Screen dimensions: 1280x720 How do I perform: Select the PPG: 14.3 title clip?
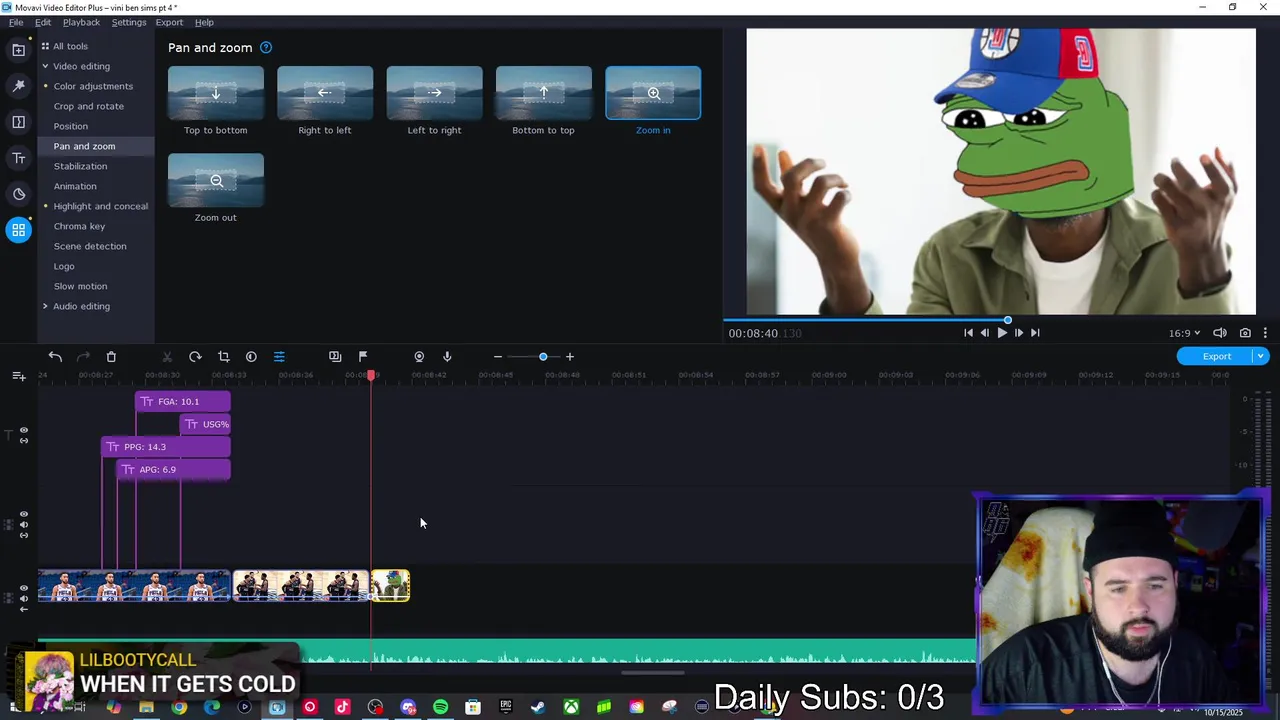[166, 447]
